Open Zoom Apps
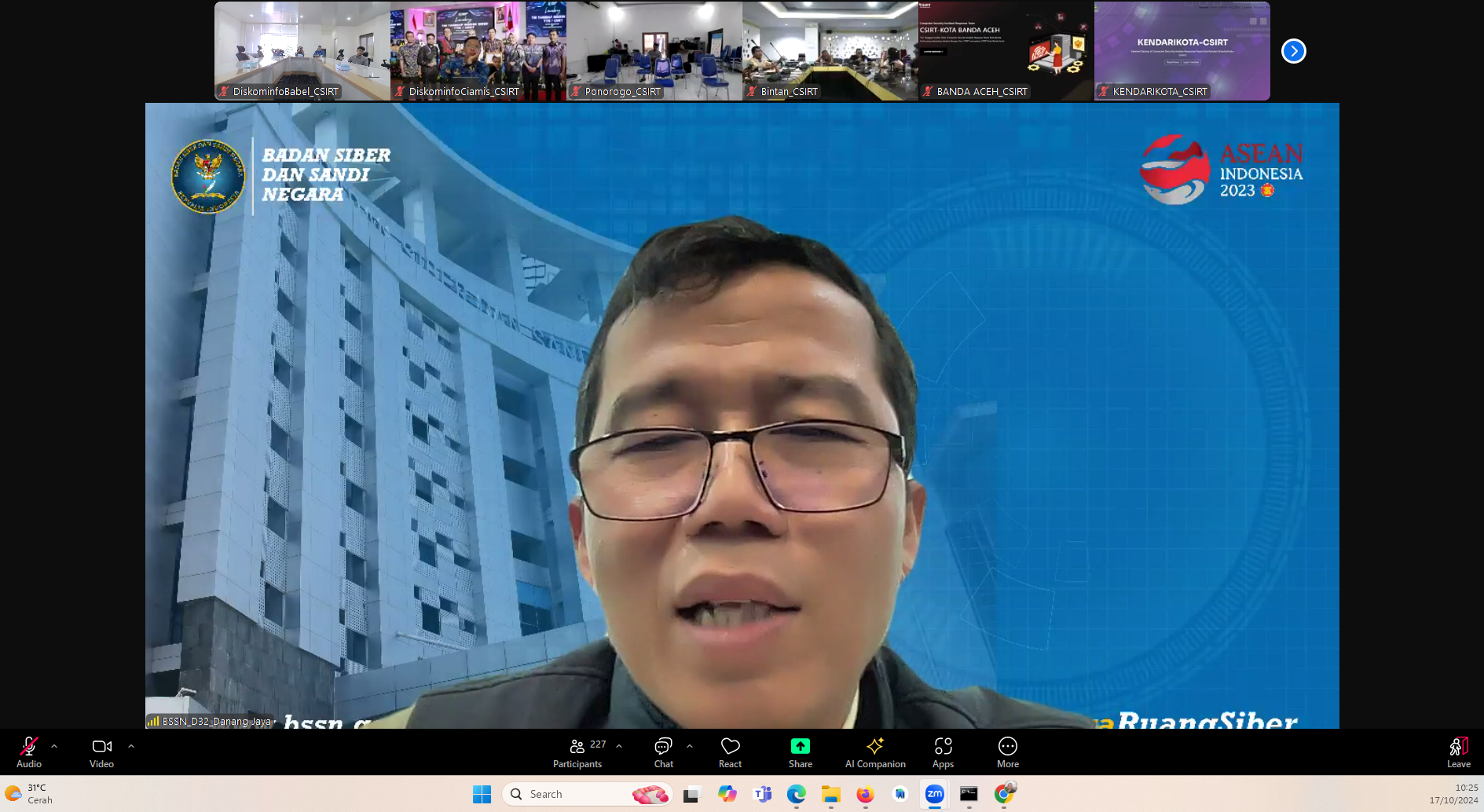 point(943,752)
